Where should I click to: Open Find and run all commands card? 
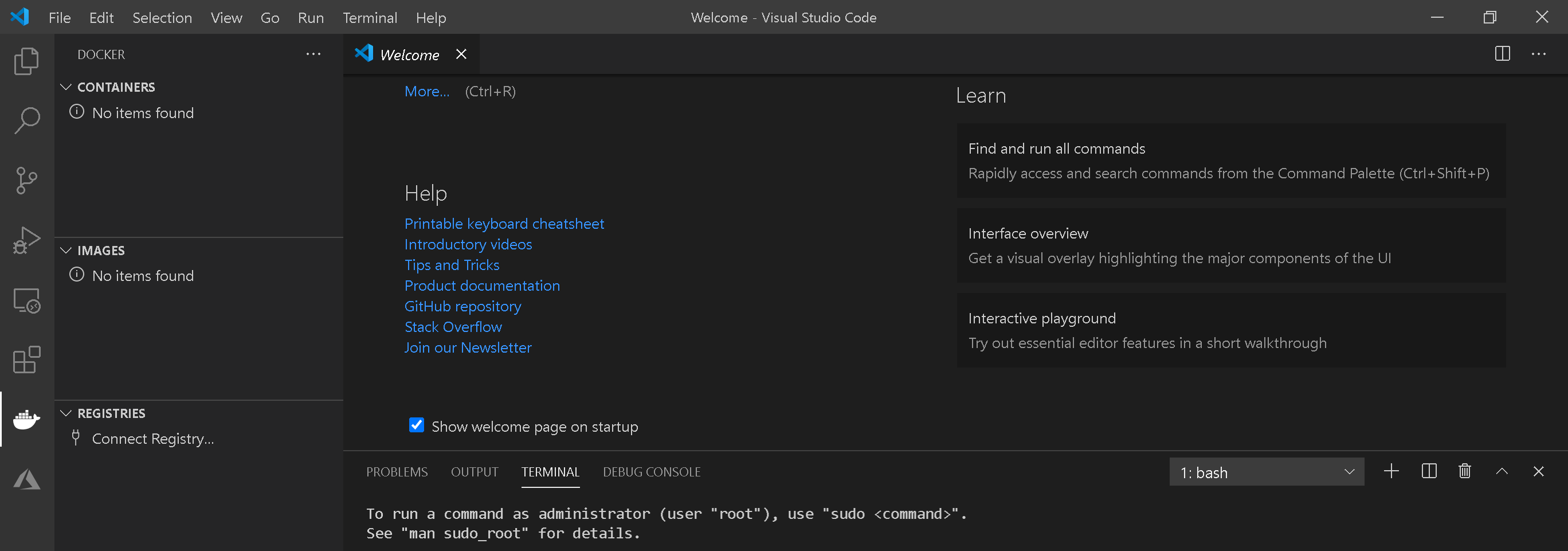[x=1231, y=161]
